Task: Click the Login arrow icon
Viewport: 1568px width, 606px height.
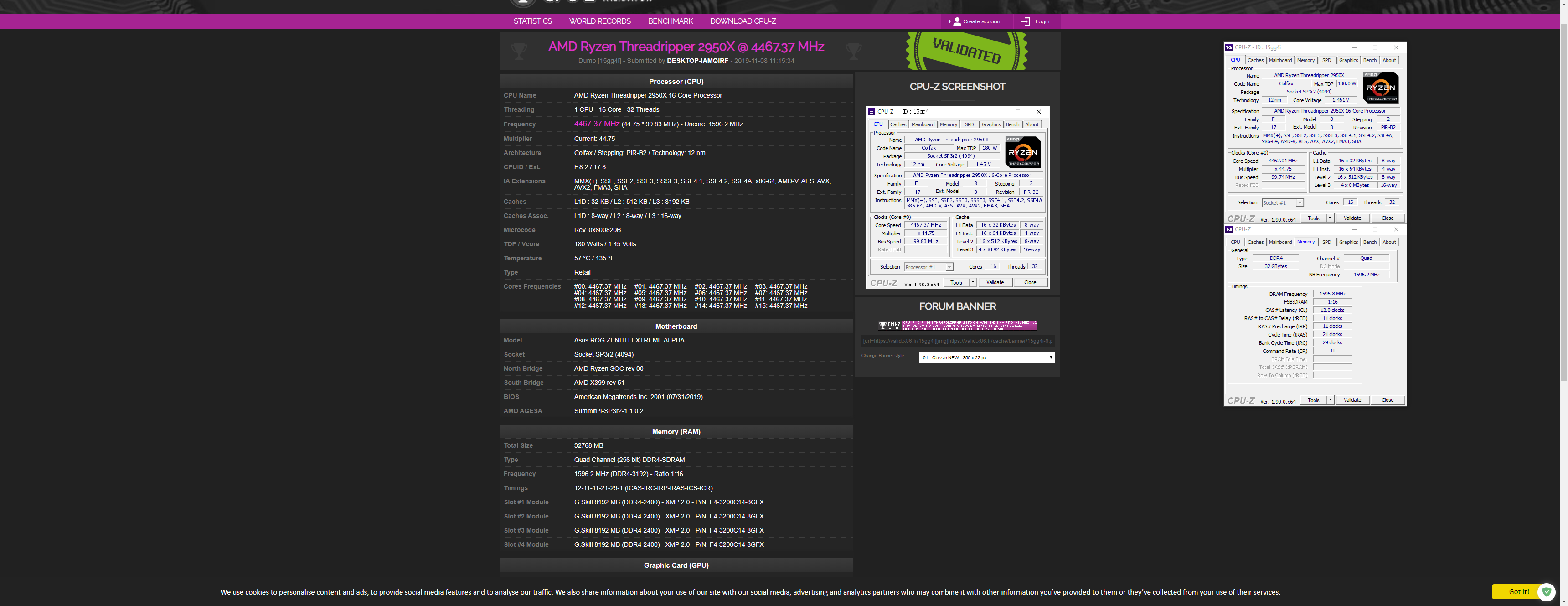Action: coord(1026,21)
